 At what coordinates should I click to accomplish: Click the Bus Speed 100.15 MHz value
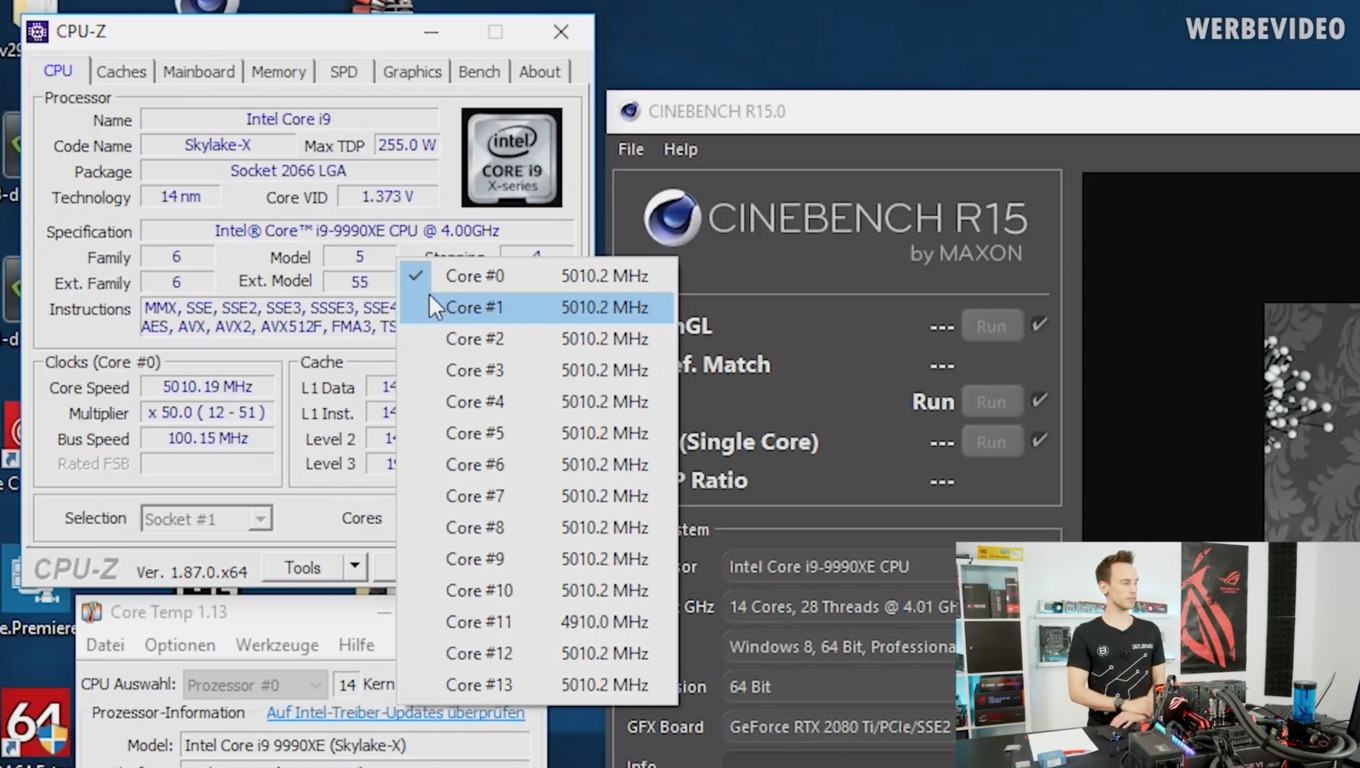pos(208,438)
